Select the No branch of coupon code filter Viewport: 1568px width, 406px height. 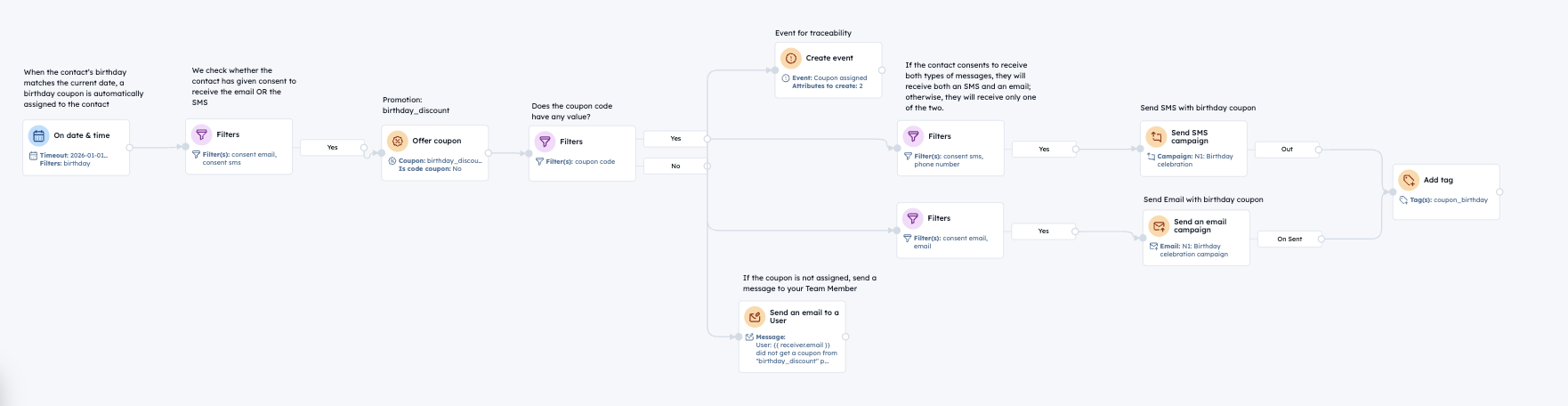[x=675, y=166]
